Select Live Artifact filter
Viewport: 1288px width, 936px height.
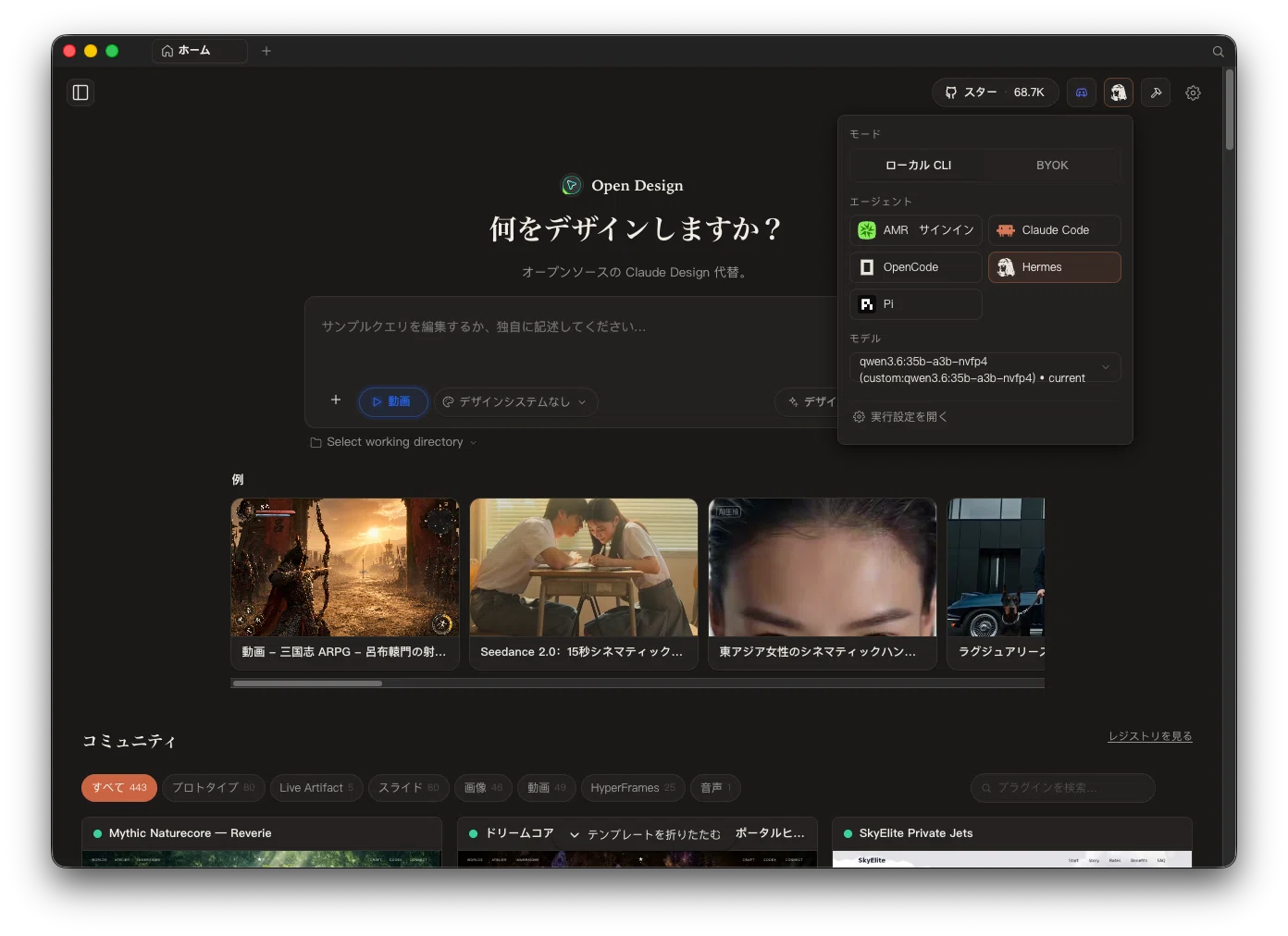(x=316, y=788)
